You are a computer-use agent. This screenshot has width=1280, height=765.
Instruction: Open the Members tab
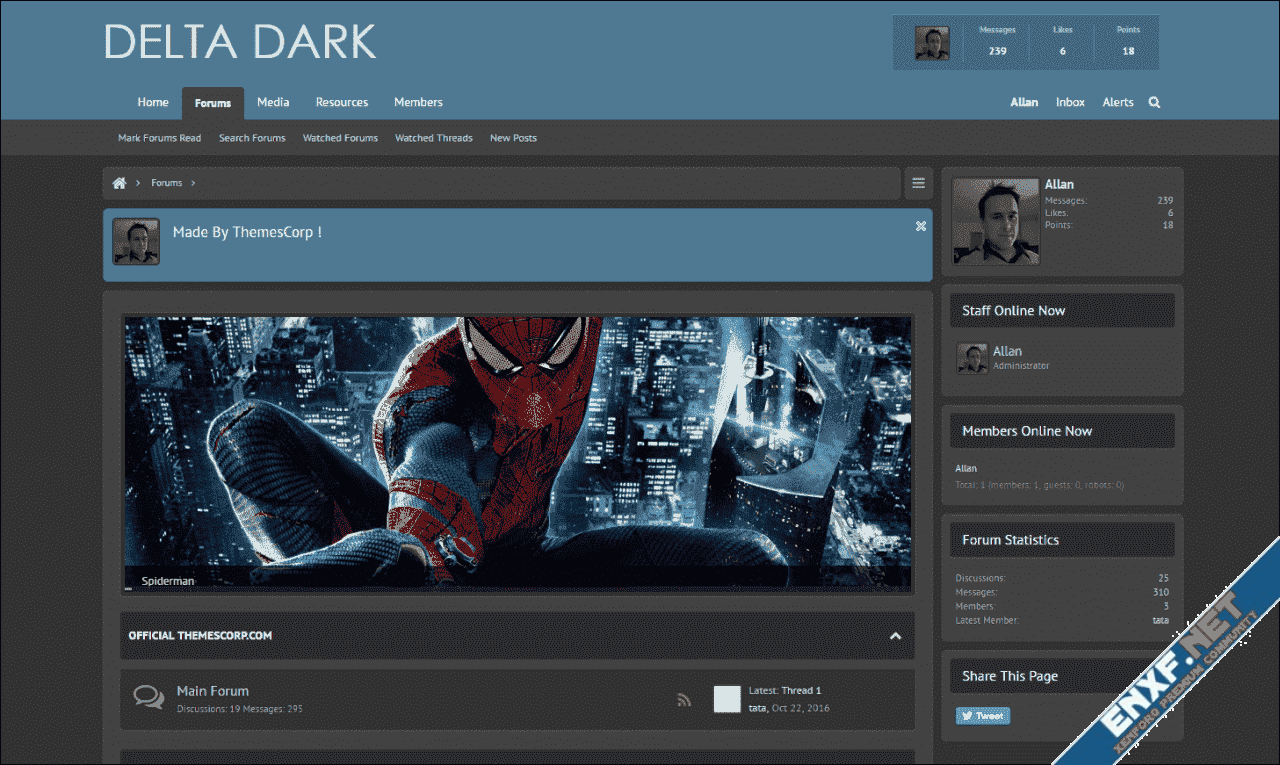point(418,102)
